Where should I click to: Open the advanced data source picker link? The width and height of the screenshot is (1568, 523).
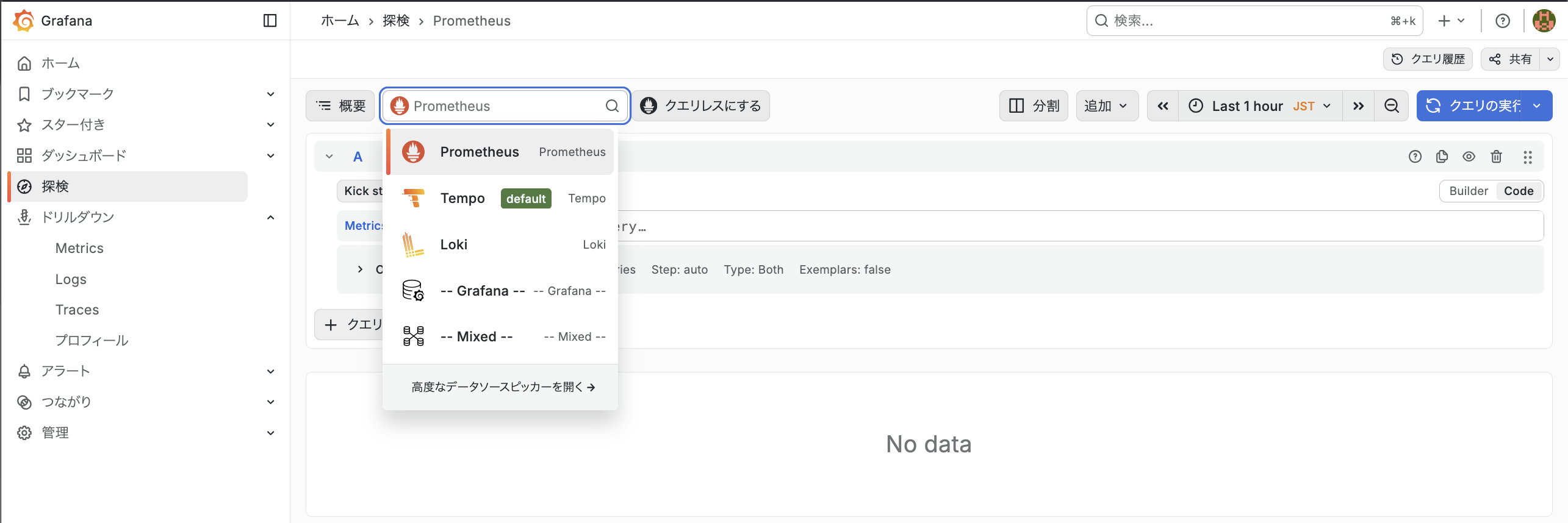(503, 387)
